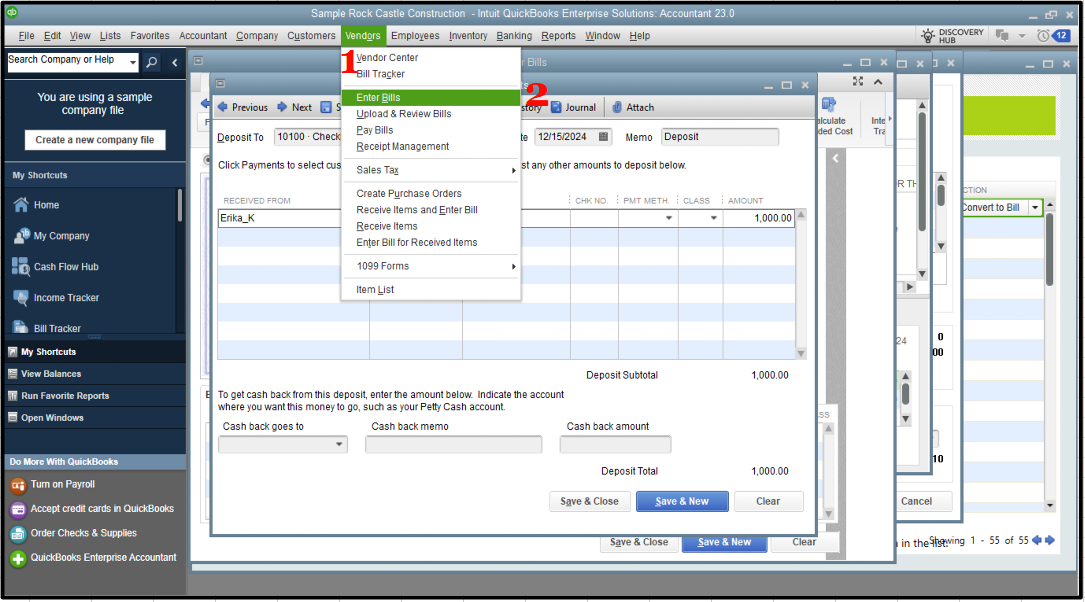Click Save & Close in the deposit window
Viewport: 1085px width, 602px height.
pos(590,502)
